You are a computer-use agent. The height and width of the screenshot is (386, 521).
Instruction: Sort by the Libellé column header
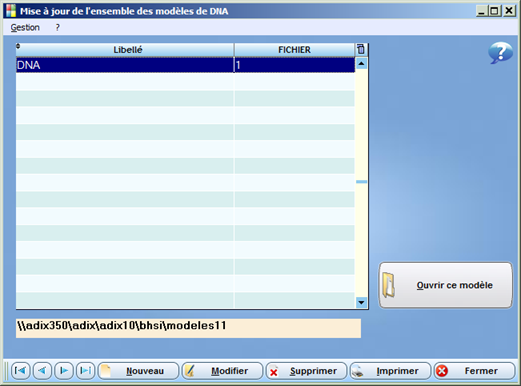click(125, 50)
